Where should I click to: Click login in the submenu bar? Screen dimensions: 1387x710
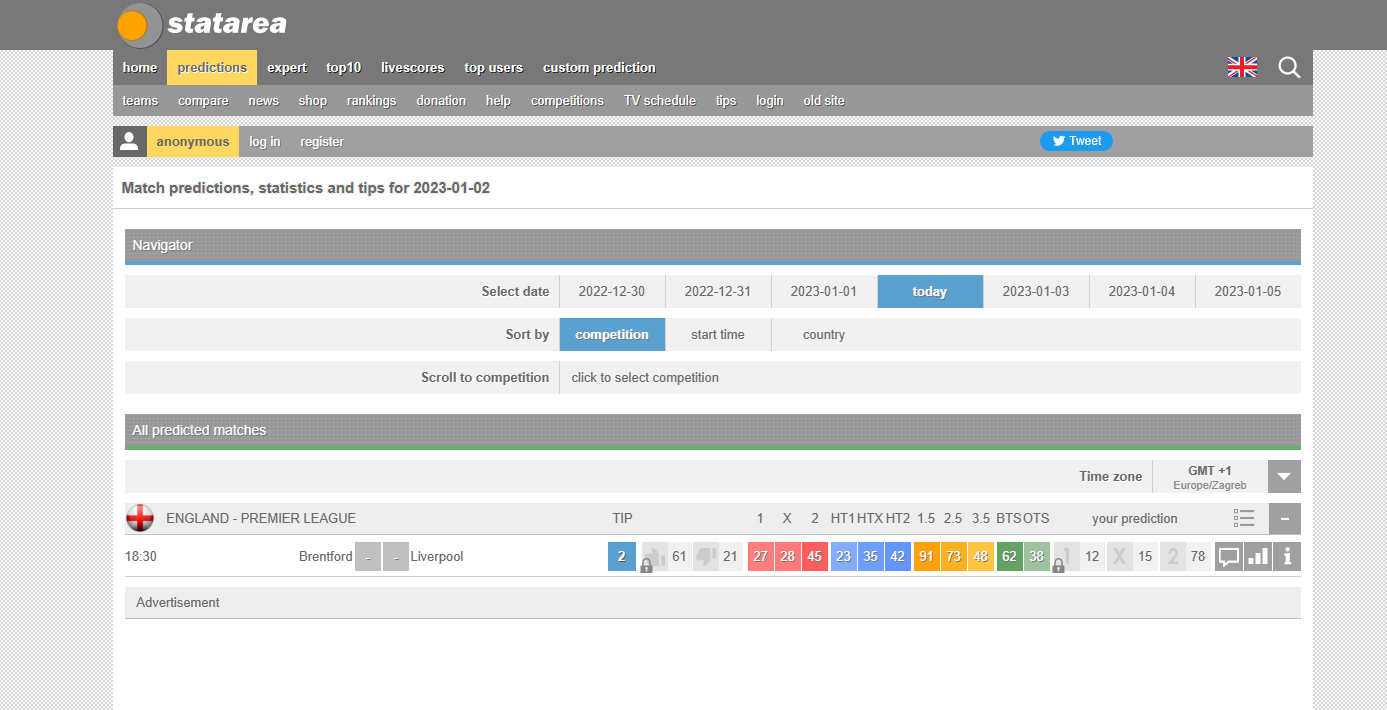[x=770, y=100]
